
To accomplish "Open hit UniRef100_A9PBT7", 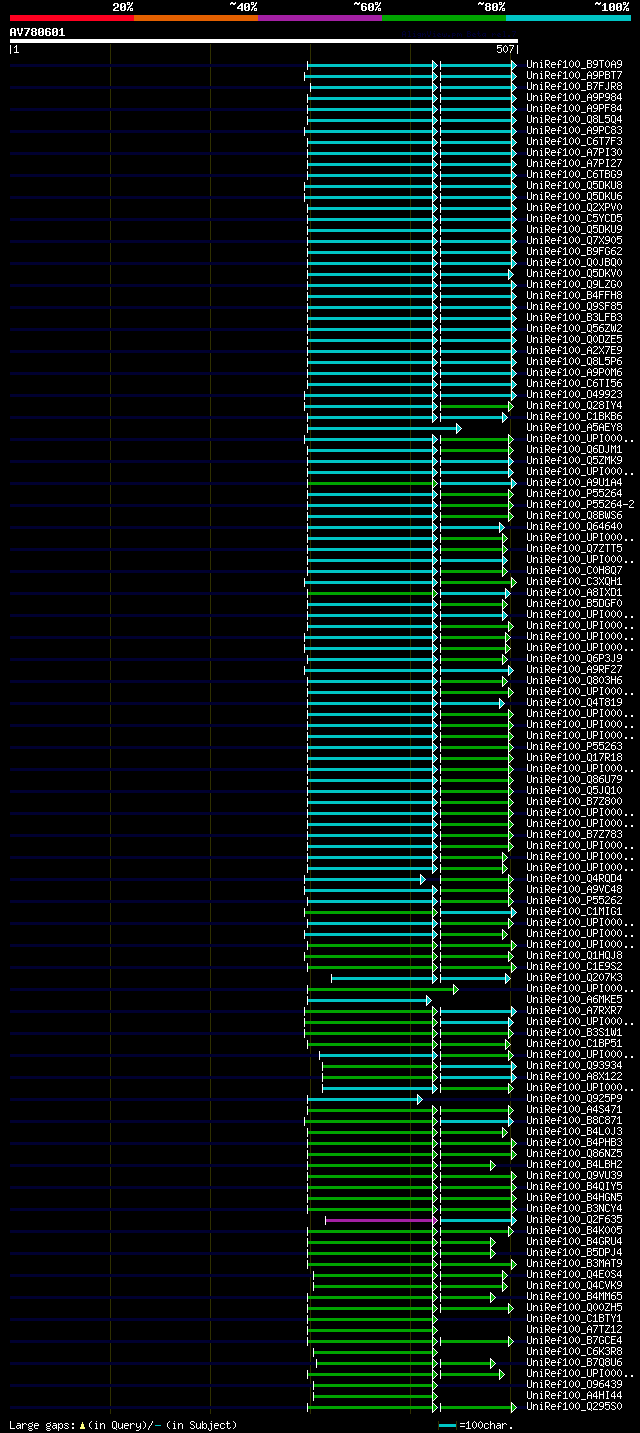I will tap(574, 76).
